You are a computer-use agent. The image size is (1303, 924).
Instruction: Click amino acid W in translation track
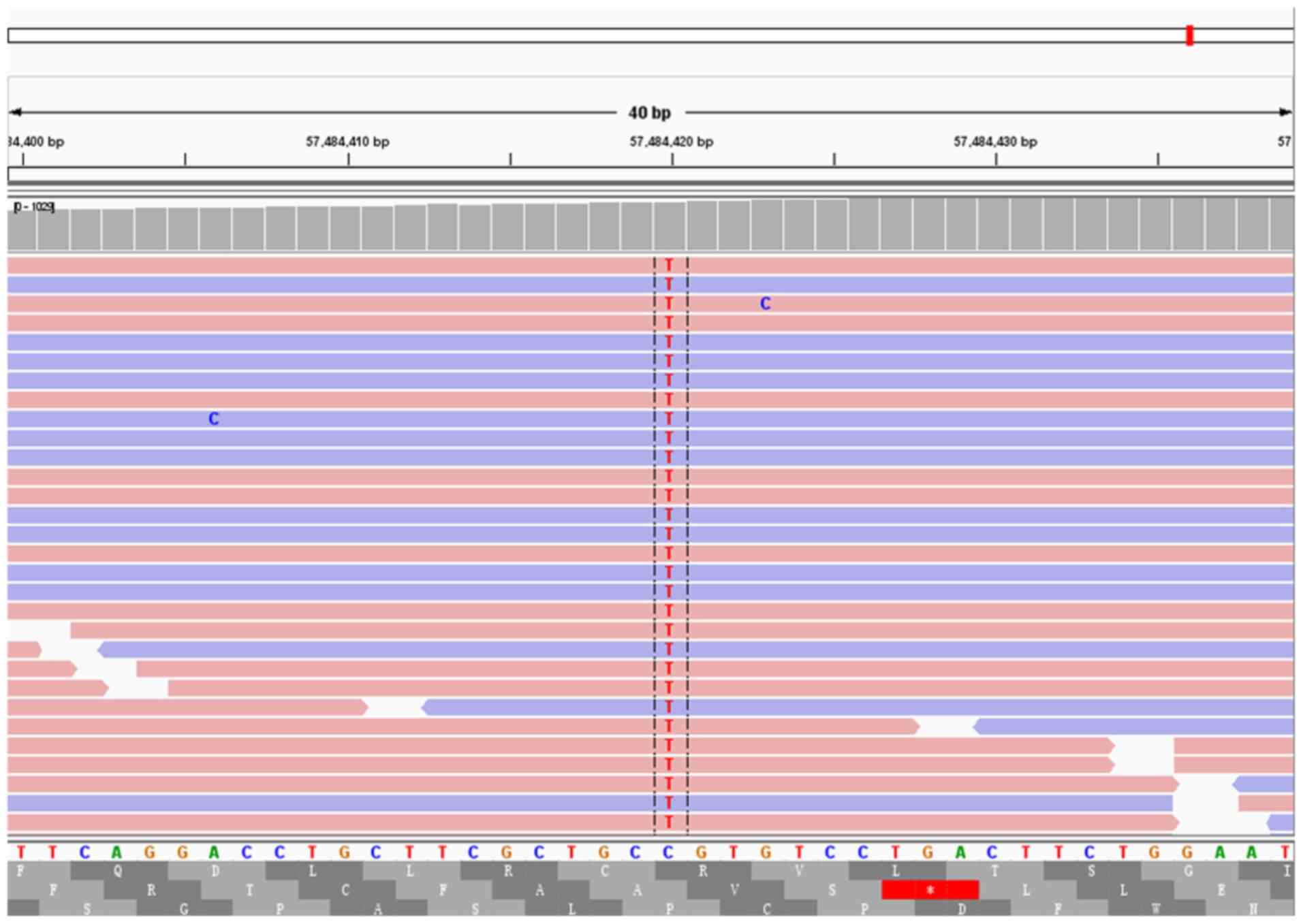coord(1156,909)
